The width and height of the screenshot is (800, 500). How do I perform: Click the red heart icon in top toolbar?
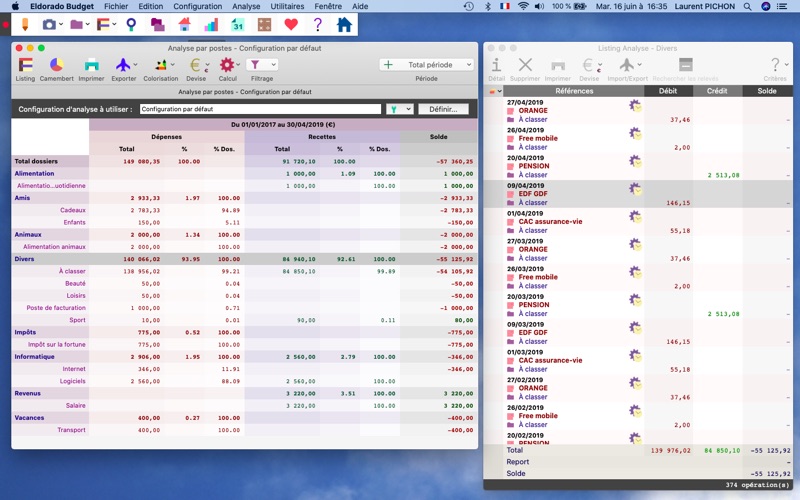click(x=291, y=24)
